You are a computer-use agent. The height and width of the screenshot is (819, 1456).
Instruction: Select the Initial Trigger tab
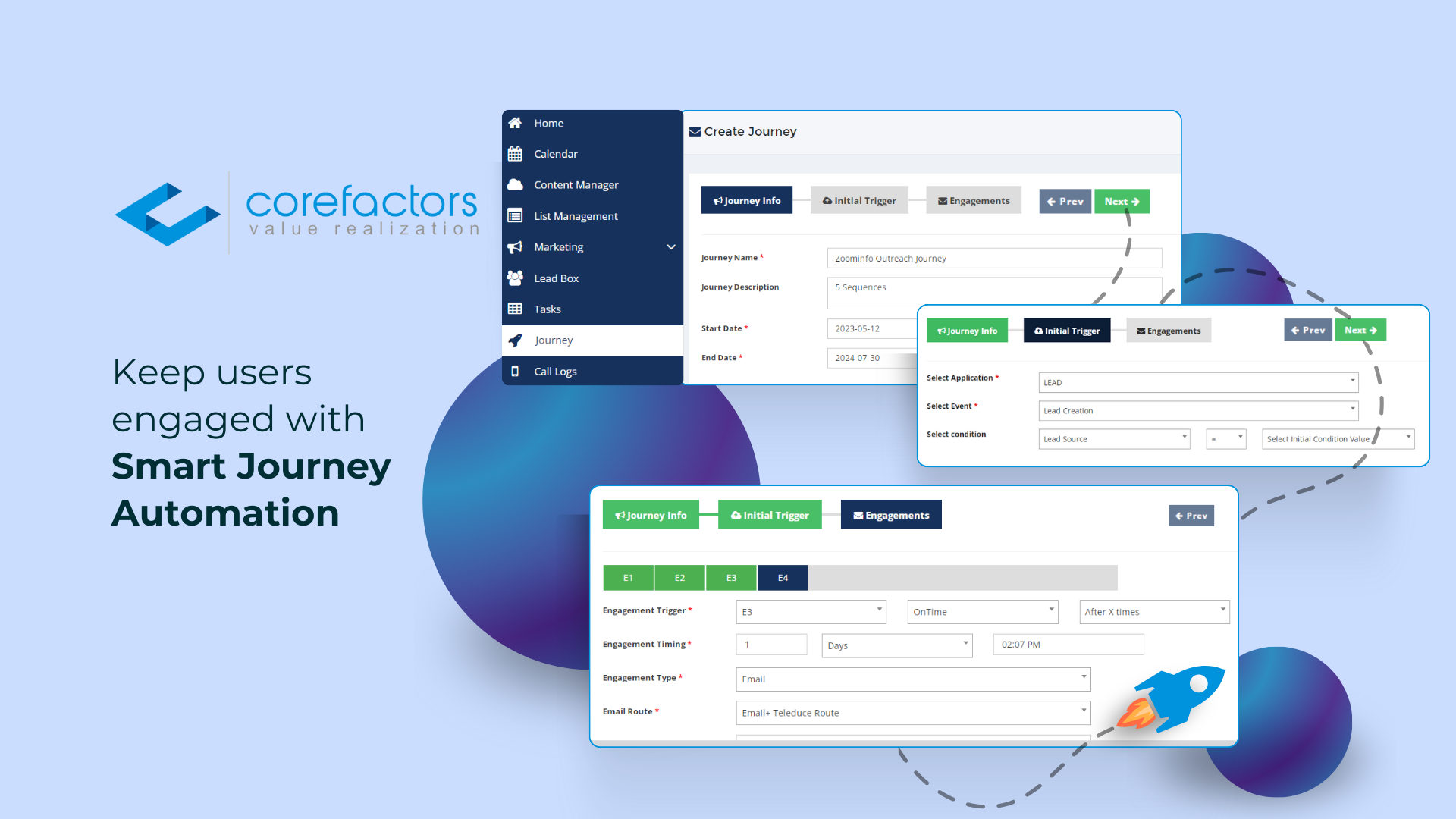tap(863, 201)
